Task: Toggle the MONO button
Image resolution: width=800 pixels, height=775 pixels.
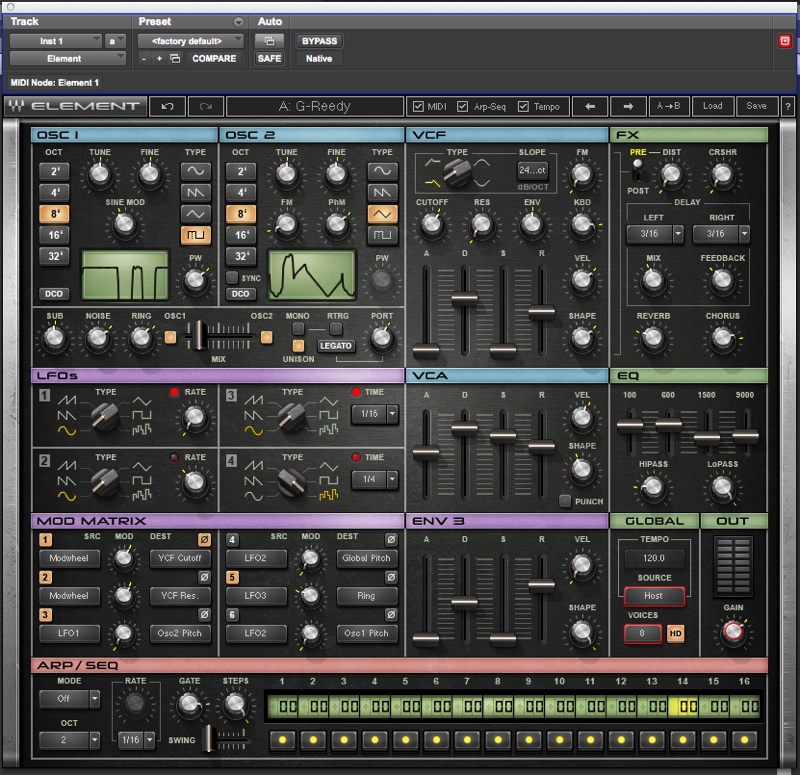Action: click(298, 329)
